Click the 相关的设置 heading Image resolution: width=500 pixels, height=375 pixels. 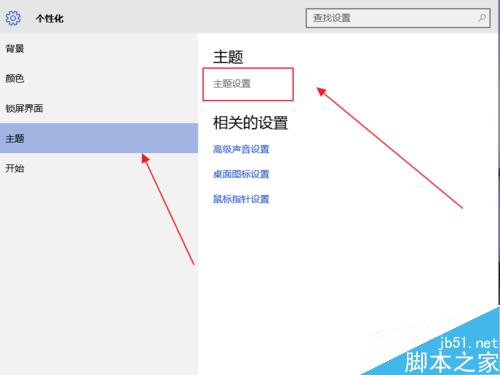pos(250,123)
